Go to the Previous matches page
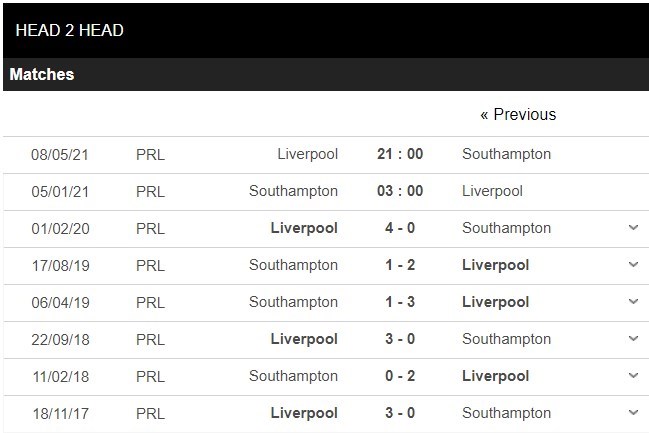Viewport: 649px width, 433px height. click(x=518, y=114)
